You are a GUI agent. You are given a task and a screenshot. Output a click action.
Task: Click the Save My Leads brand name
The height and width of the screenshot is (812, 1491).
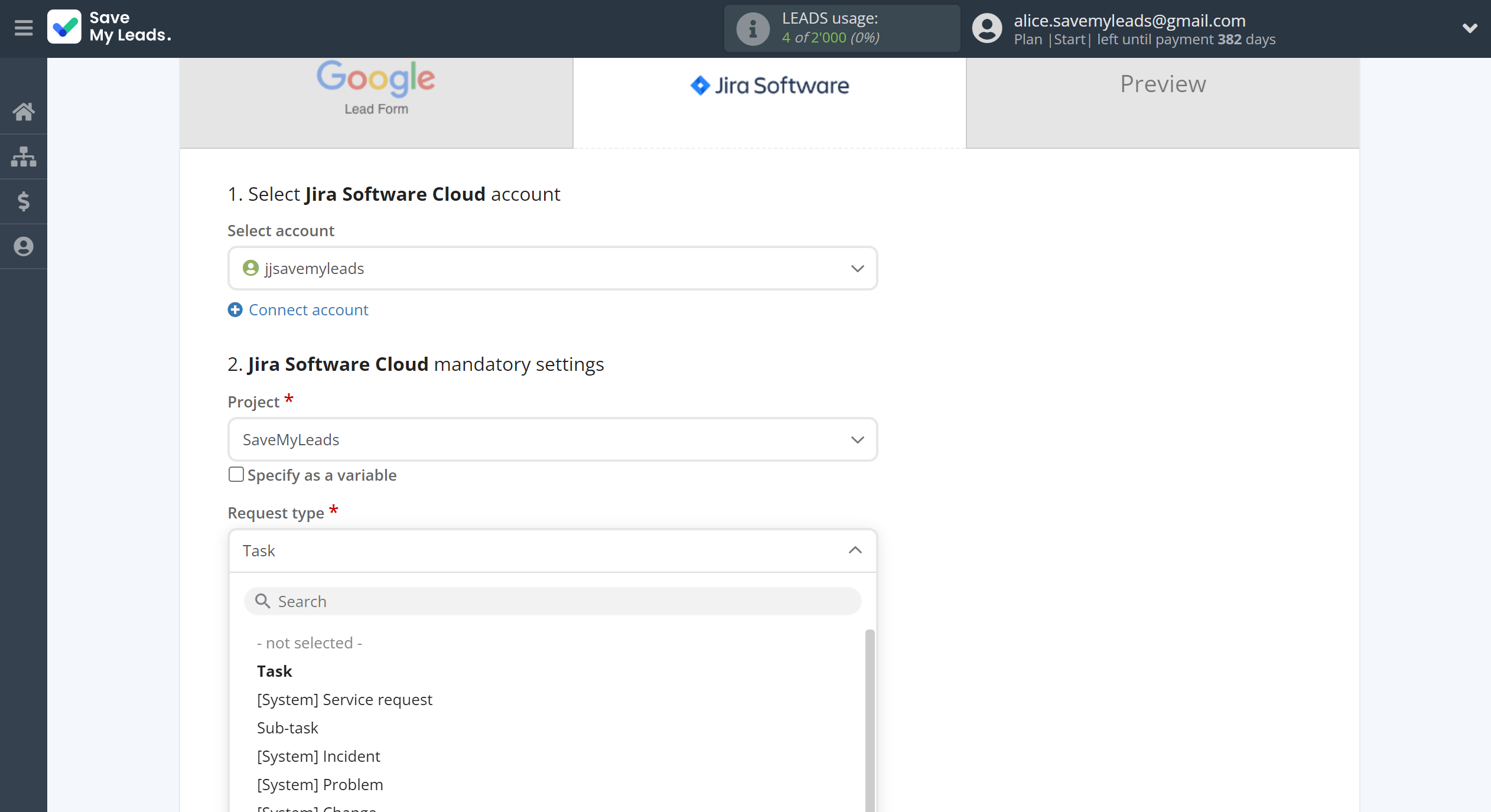pyautogui.click(x=130, y=27)
